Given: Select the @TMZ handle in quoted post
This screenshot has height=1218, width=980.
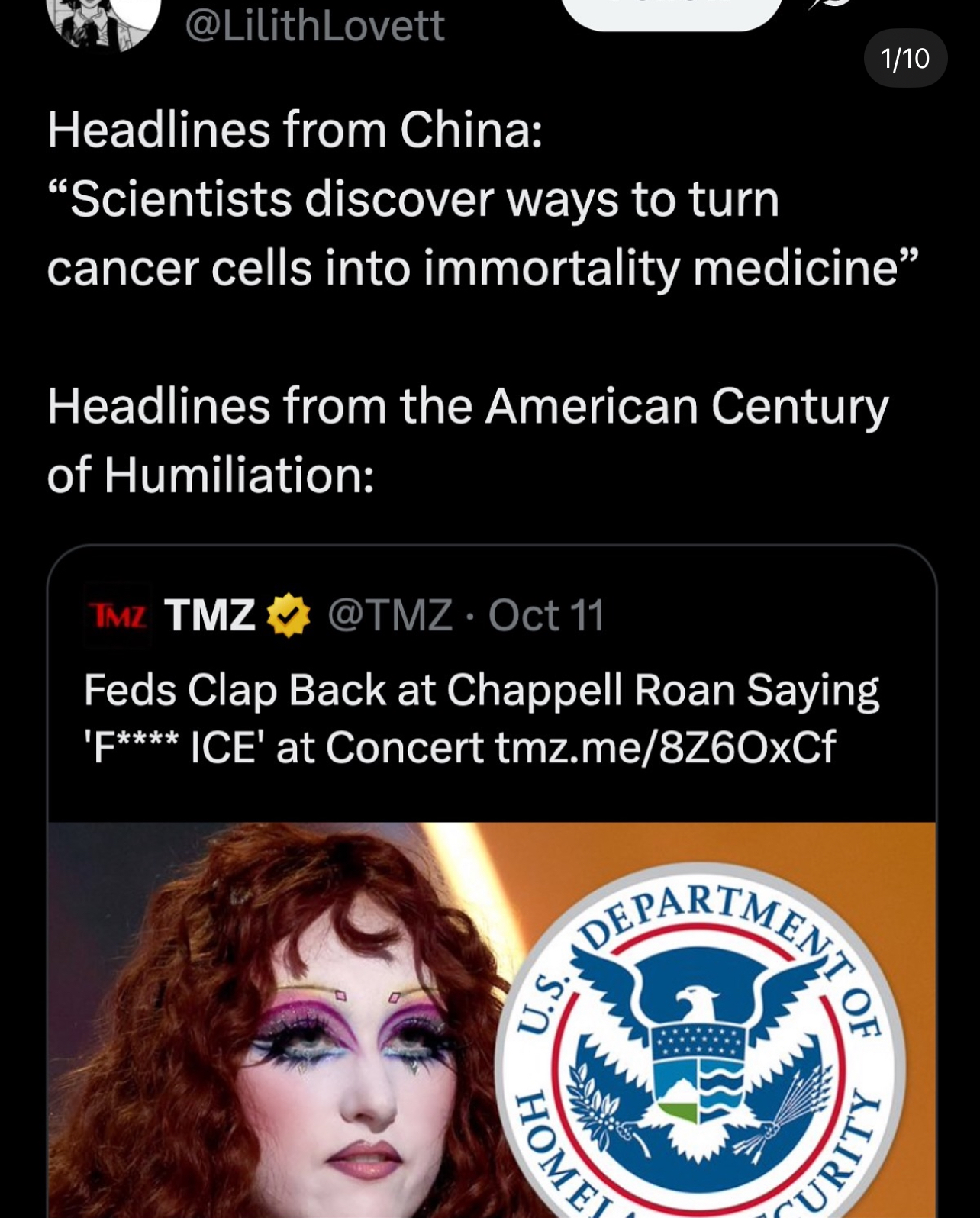Looking at the screenshot, I should tap(390, 615).
